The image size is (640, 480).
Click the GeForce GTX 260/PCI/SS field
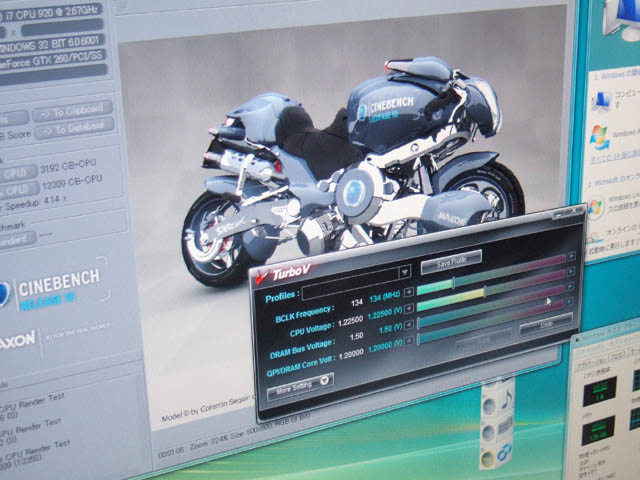click(x=52, y=61)
